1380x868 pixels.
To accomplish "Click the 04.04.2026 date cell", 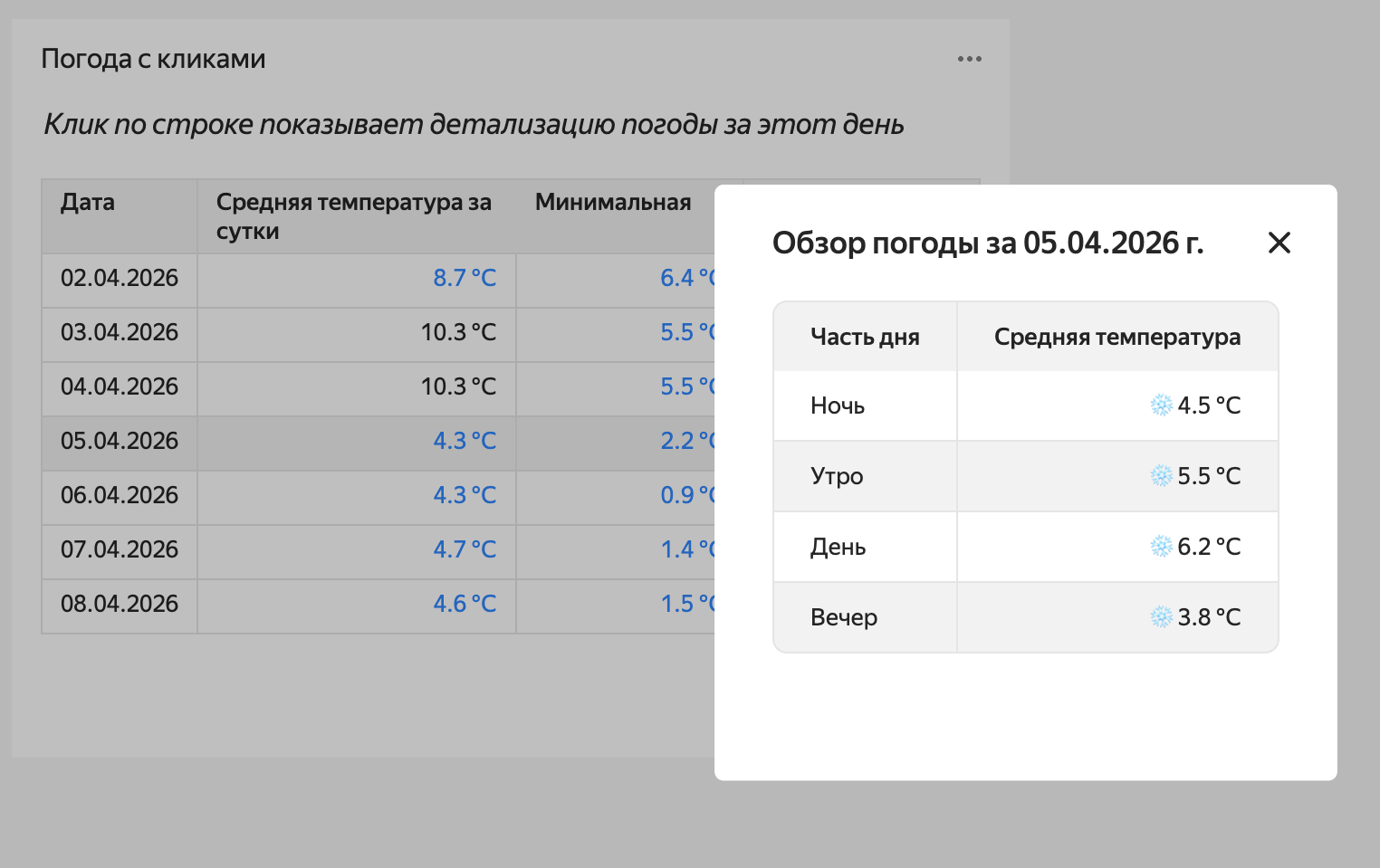I will tap(120, 387).
